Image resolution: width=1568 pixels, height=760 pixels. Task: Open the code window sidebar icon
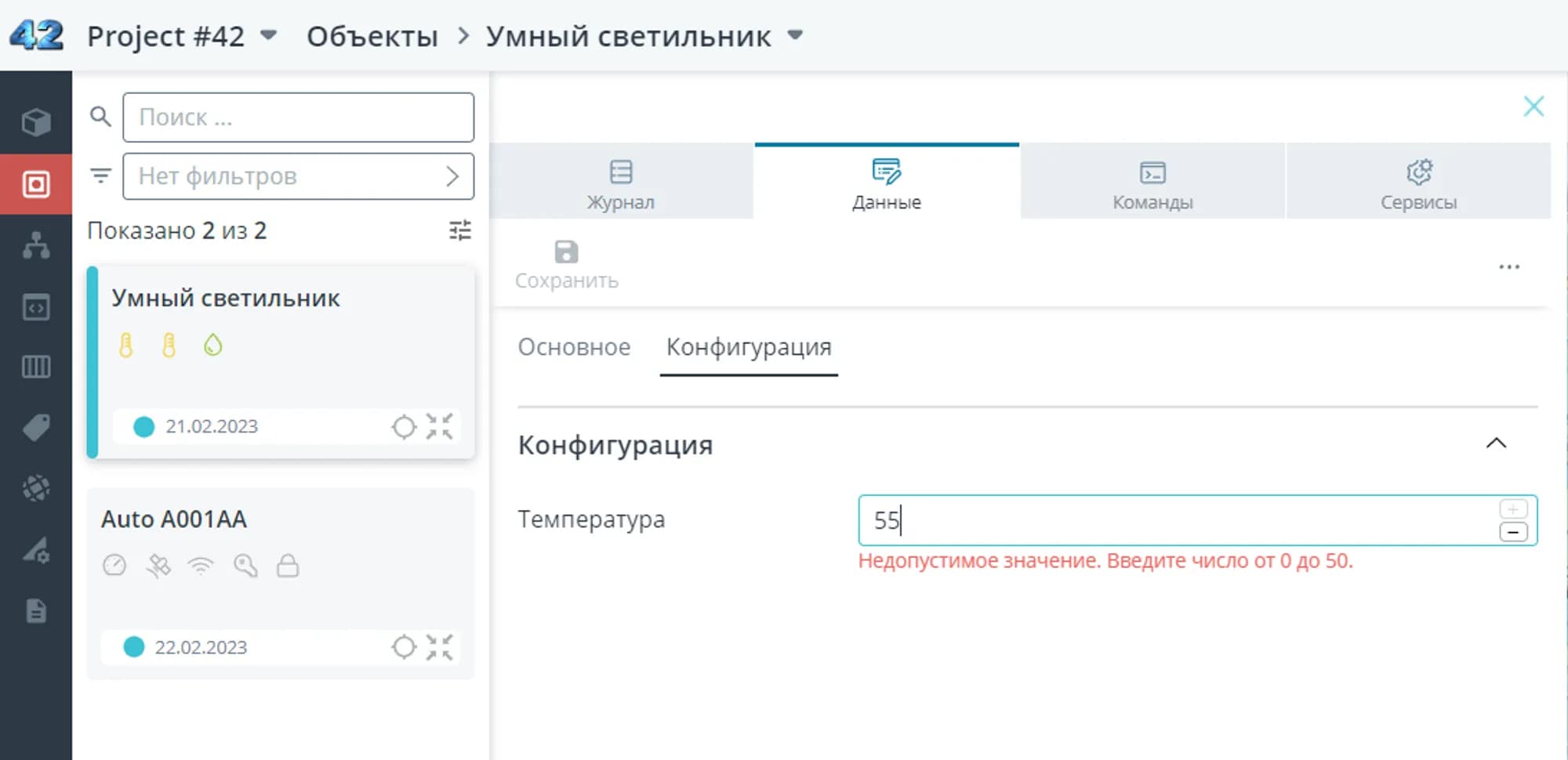coord(36,307)
